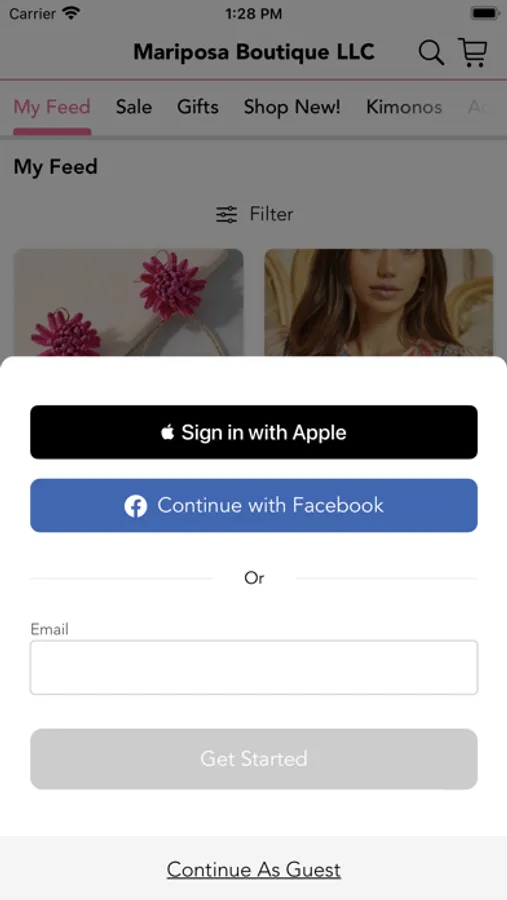Open the search magnifier icon
This screenshot has height=900, width=507.
pos(431,53)
